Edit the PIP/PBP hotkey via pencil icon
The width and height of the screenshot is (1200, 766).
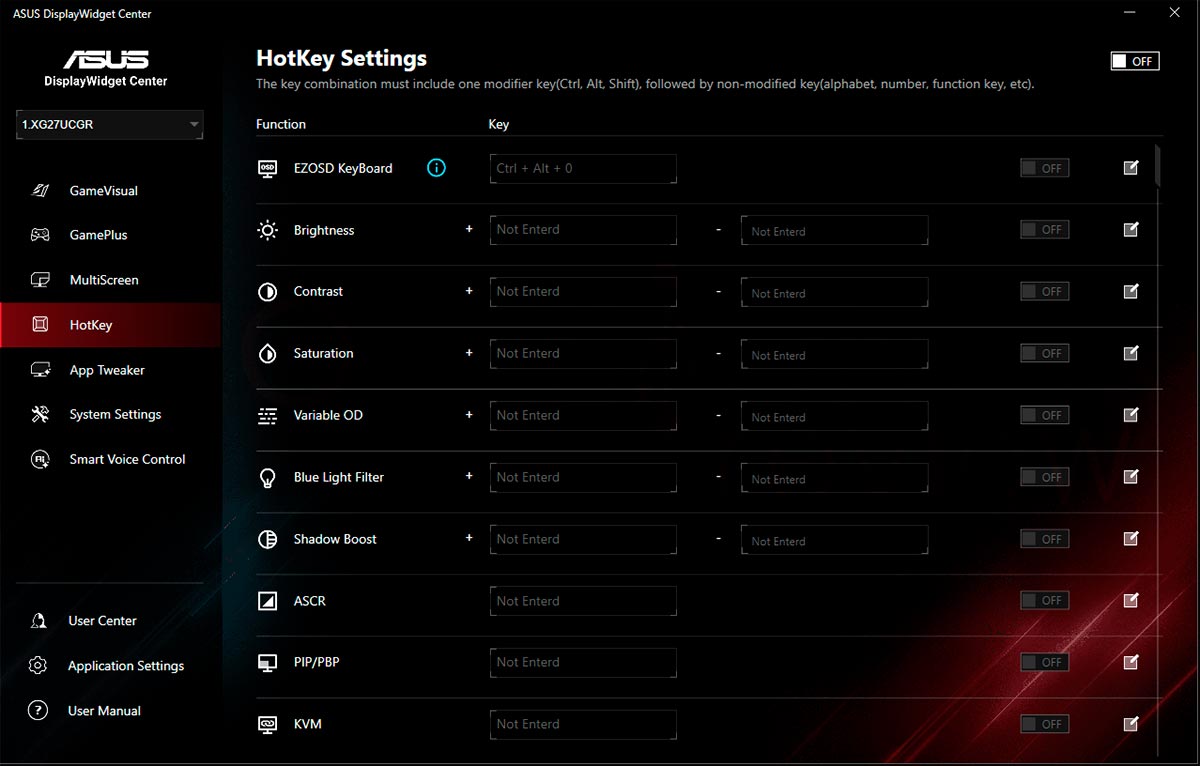[1131, 662]
